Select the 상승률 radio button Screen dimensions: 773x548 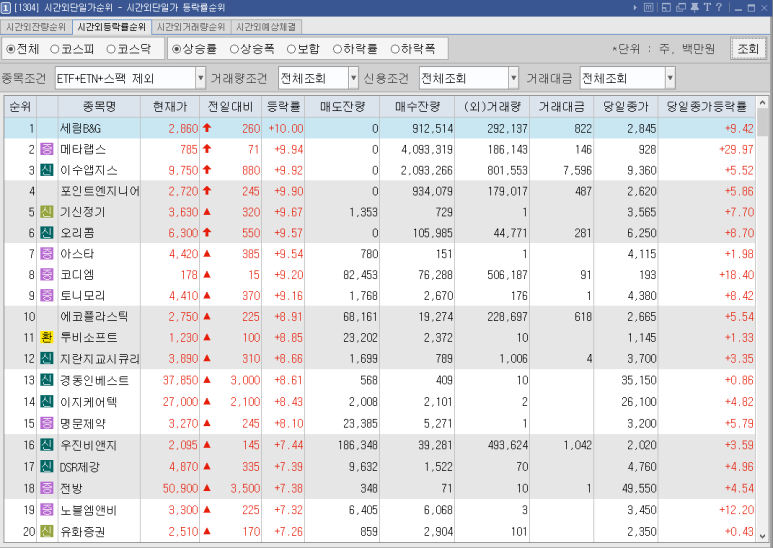tap(176, 49)
